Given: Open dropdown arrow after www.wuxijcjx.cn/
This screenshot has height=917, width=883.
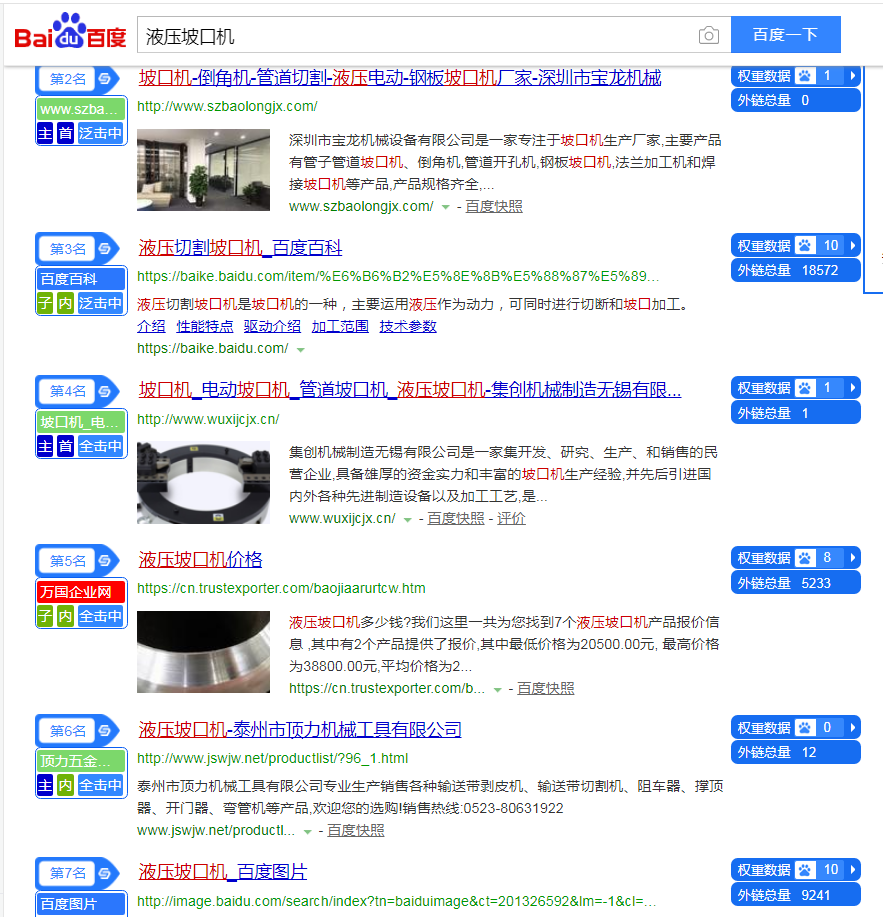Looking at the screenshot, I should [408, 519].
